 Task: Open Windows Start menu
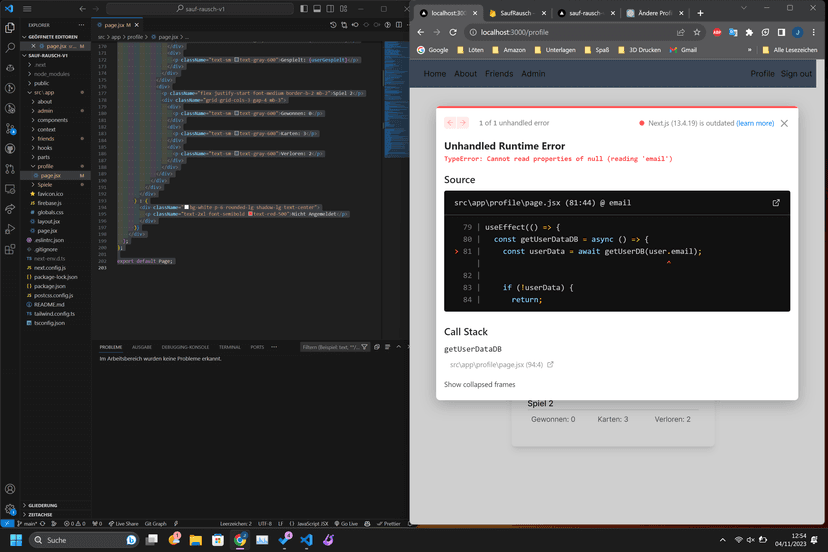[x=16, y=540]
